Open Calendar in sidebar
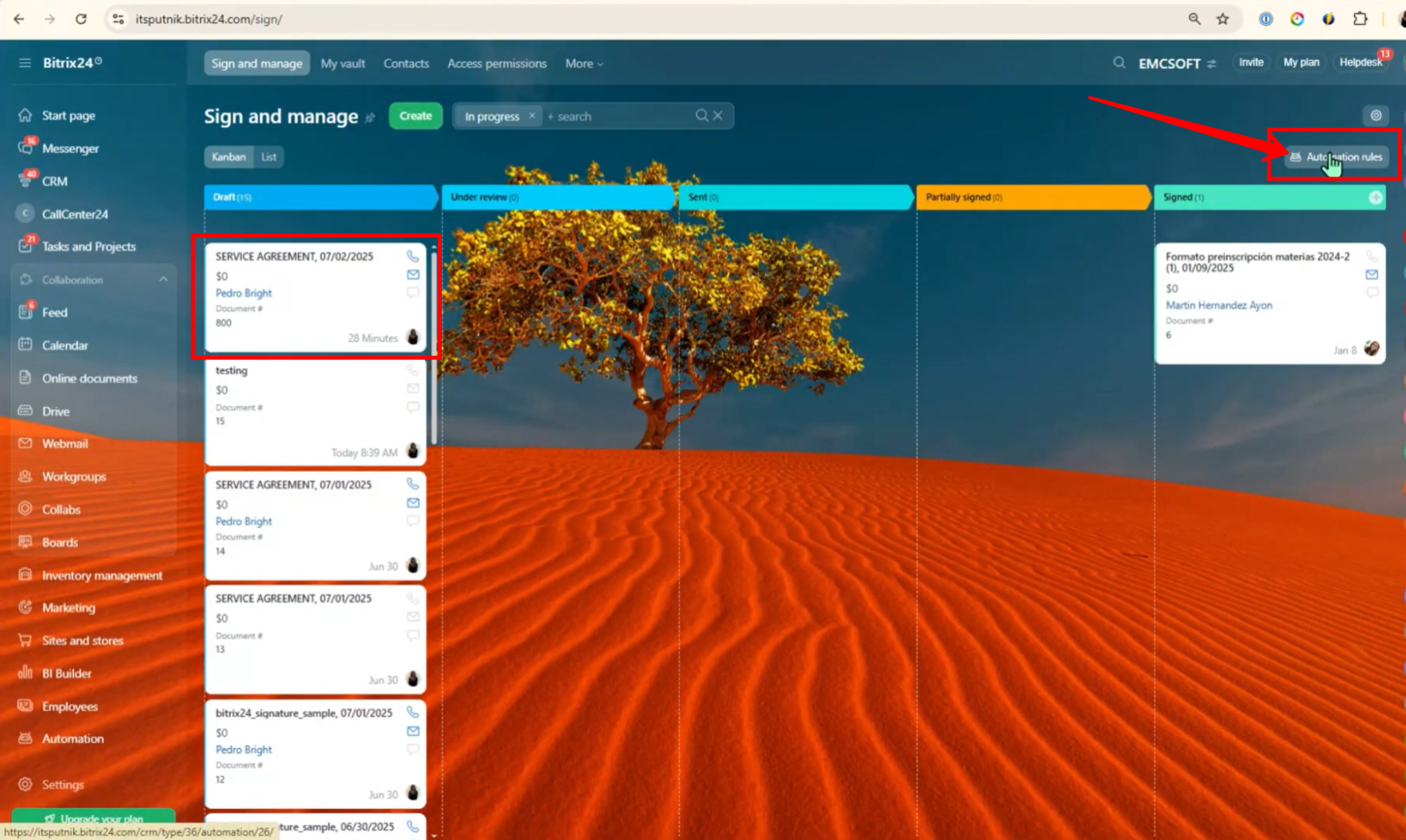This screenshot has height=840, width=1406. click(x=65, y=345)
